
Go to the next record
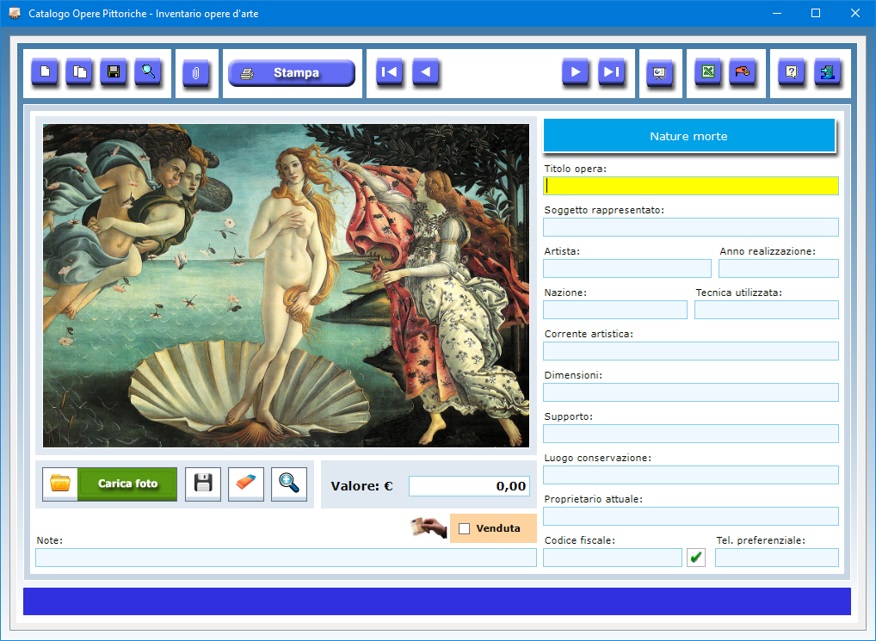click(x=575, y=72)
